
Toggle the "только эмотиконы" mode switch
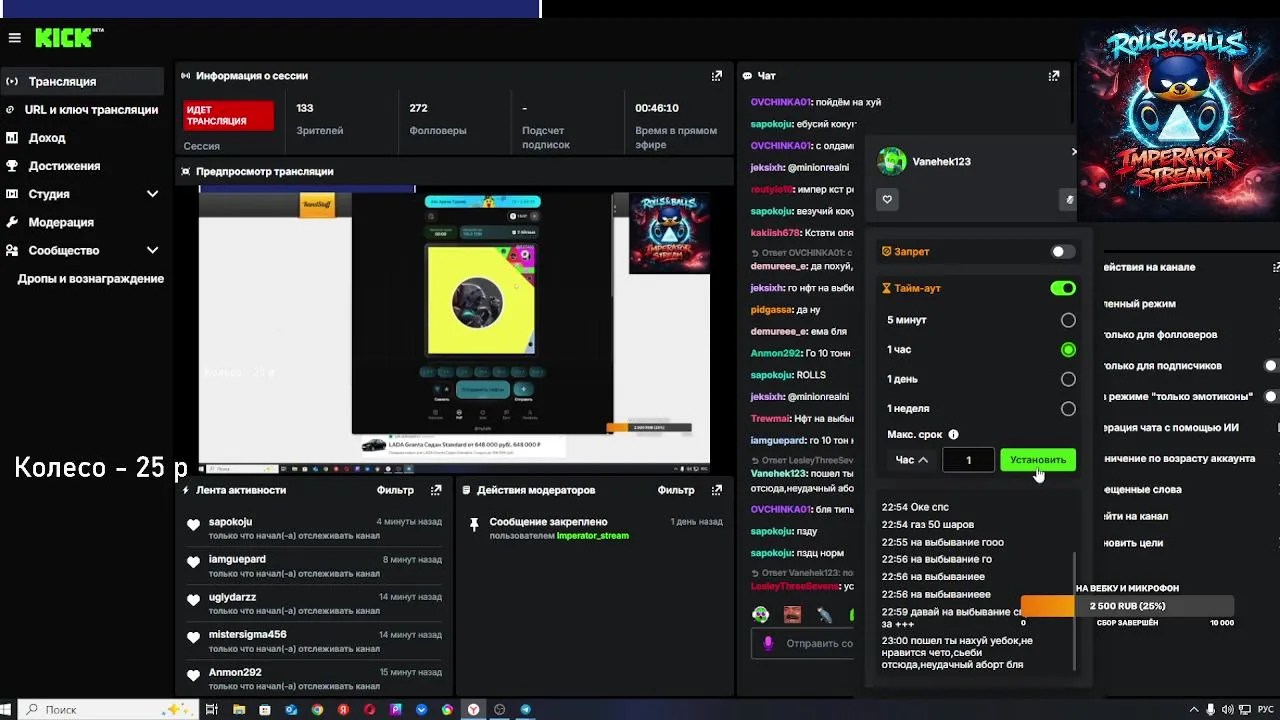tap(1272, 397)
